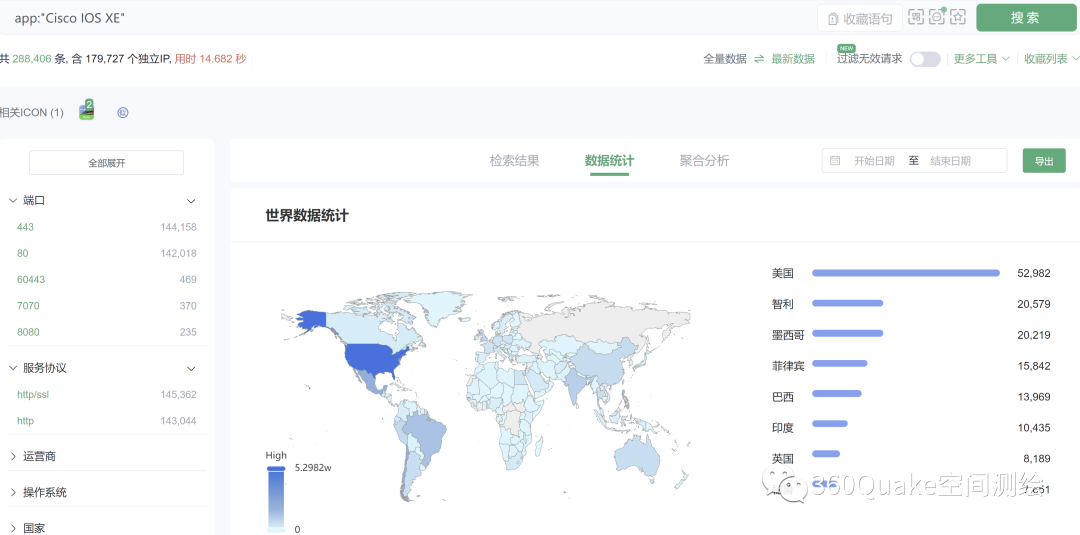This screenshot has width=1080, height=535.
Task: Open the 收藏列表 dropdown
Action: click(x=1052, y=59)
